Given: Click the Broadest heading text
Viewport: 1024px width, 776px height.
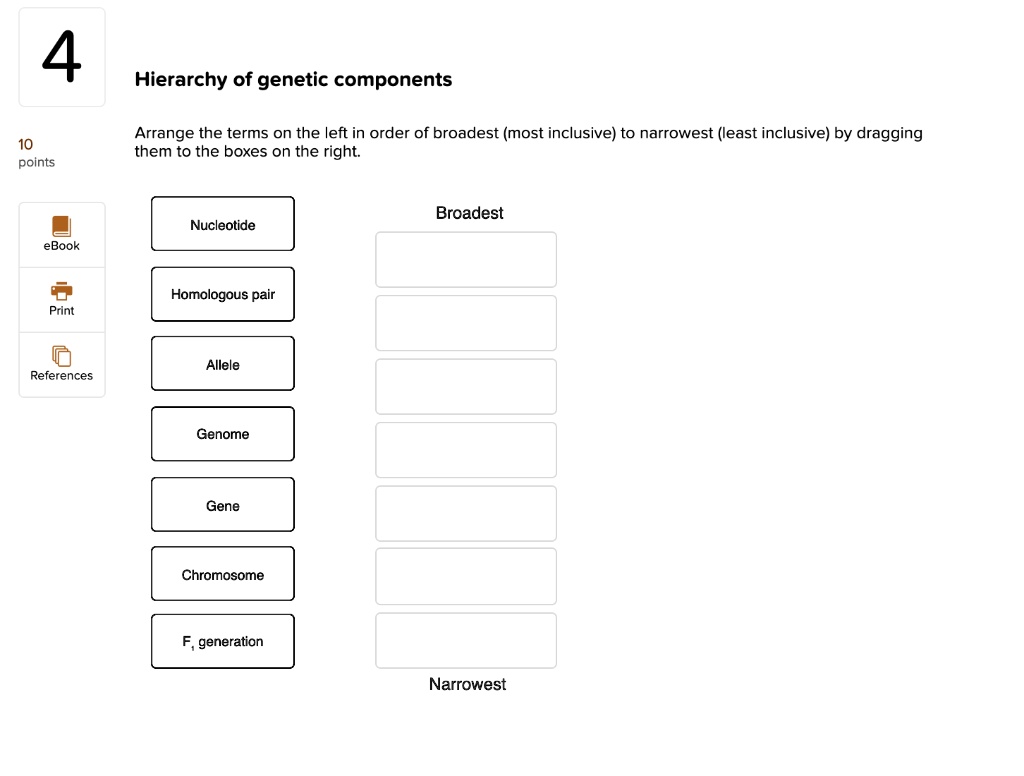Looking at the screenshot, I should tap(469, 212).
